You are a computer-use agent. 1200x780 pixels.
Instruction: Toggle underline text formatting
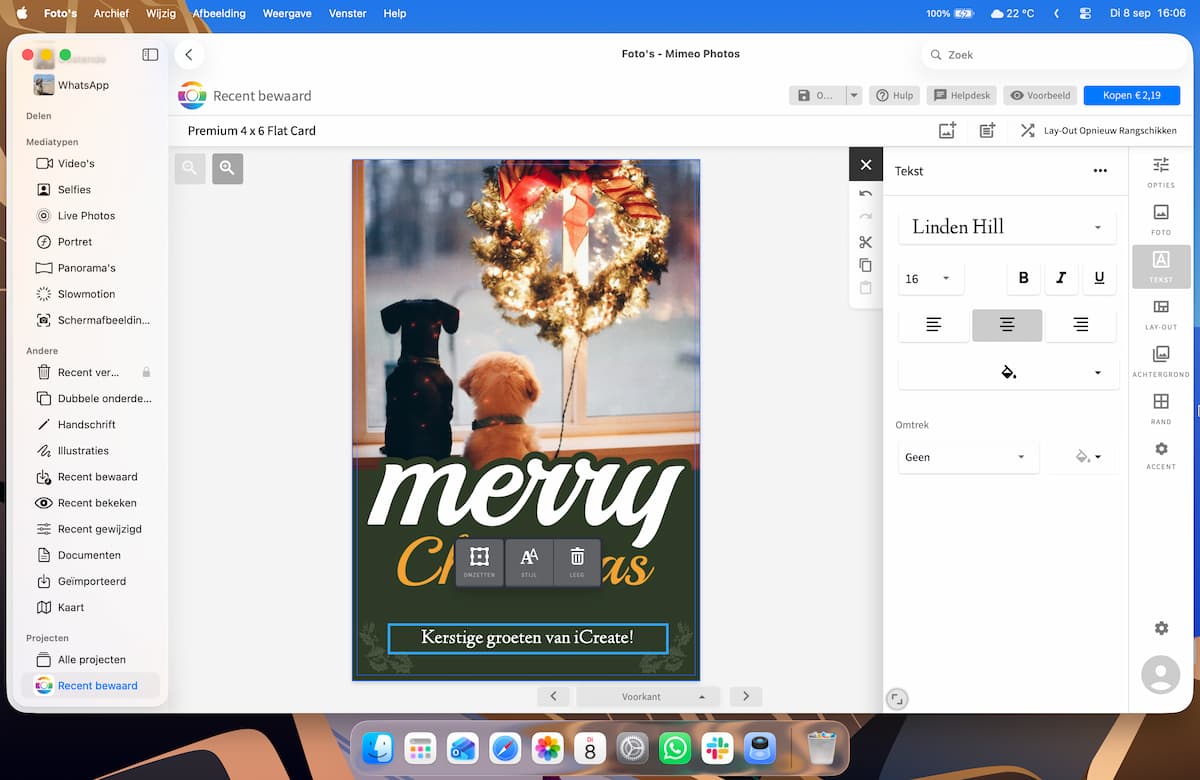pos(1100,278)
